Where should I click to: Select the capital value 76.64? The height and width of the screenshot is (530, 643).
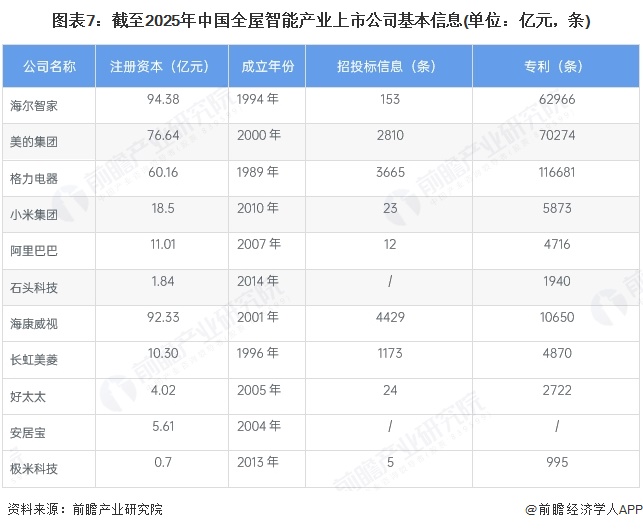tap(163, 135)
